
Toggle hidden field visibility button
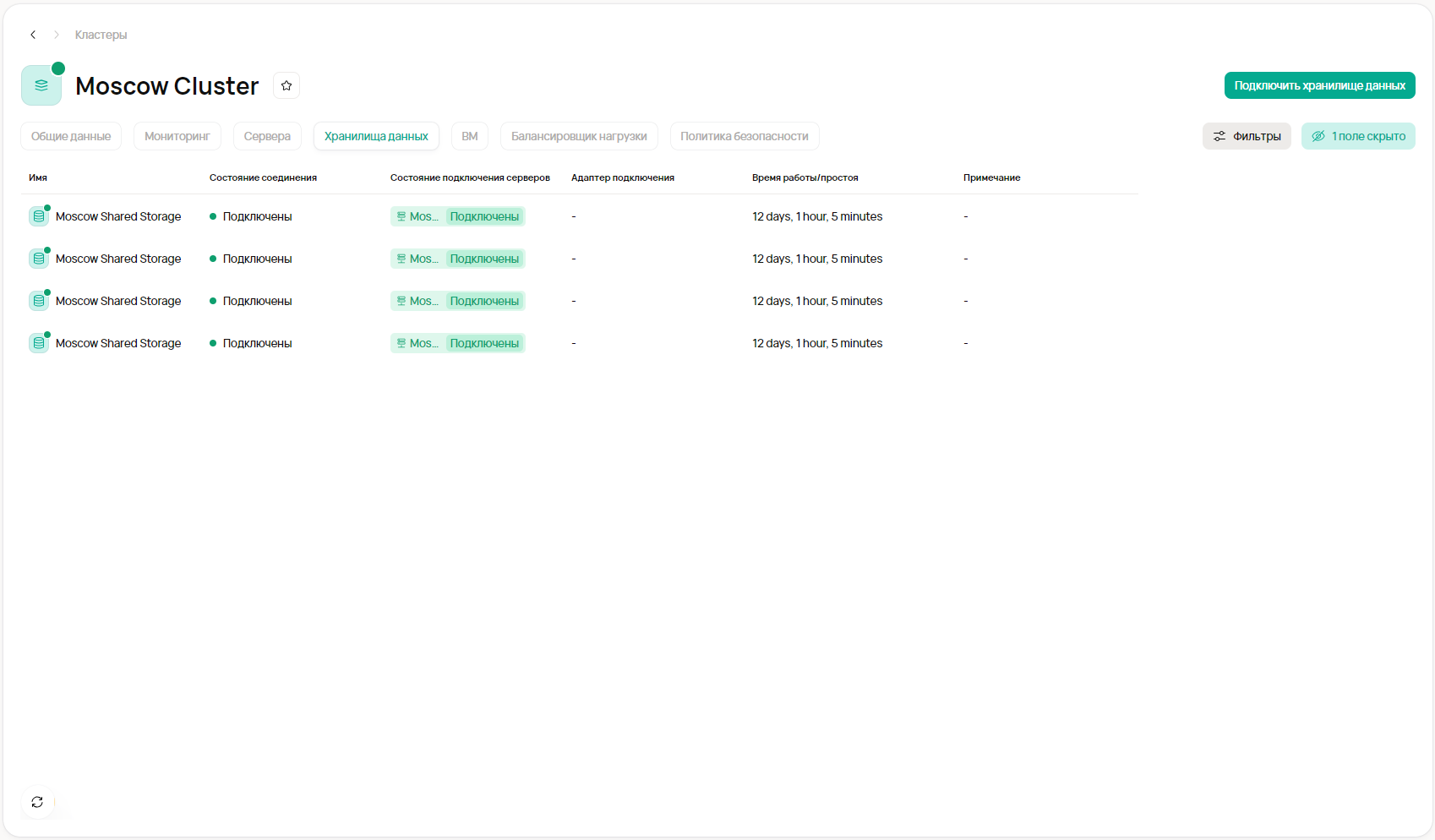(x=1357, y=136)
